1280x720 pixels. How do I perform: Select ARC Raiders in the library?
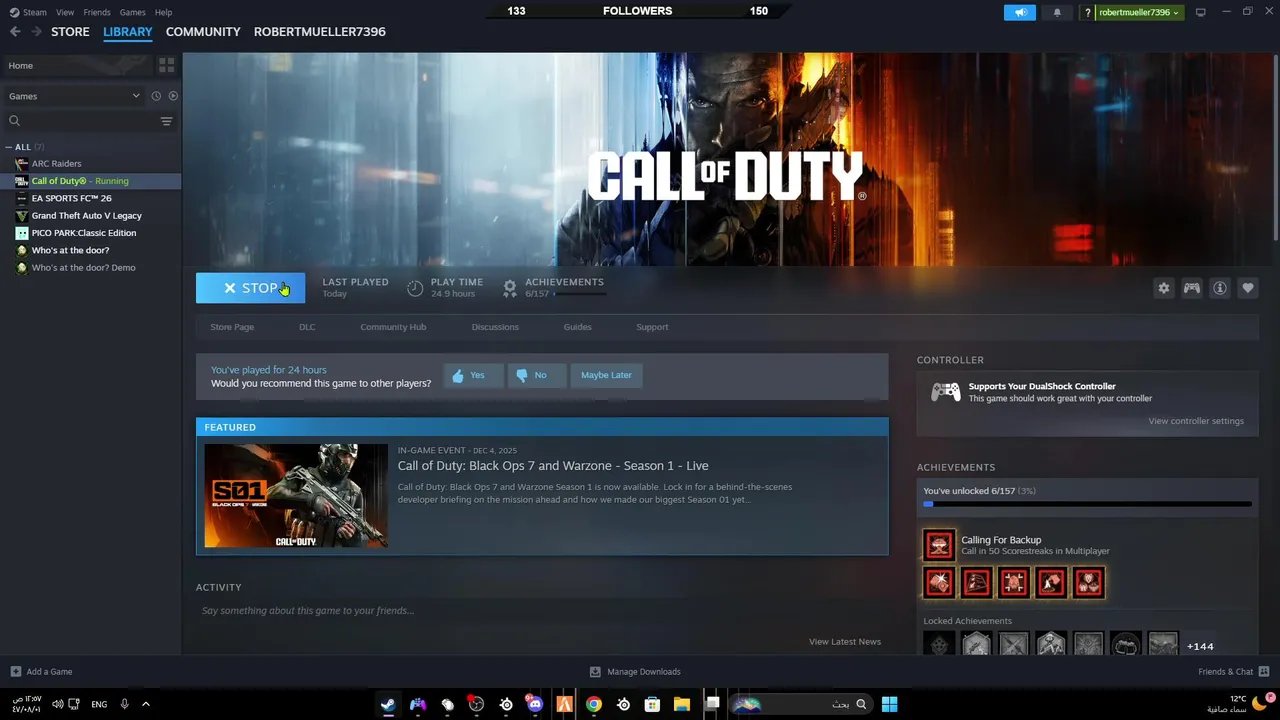pos(56,164)
